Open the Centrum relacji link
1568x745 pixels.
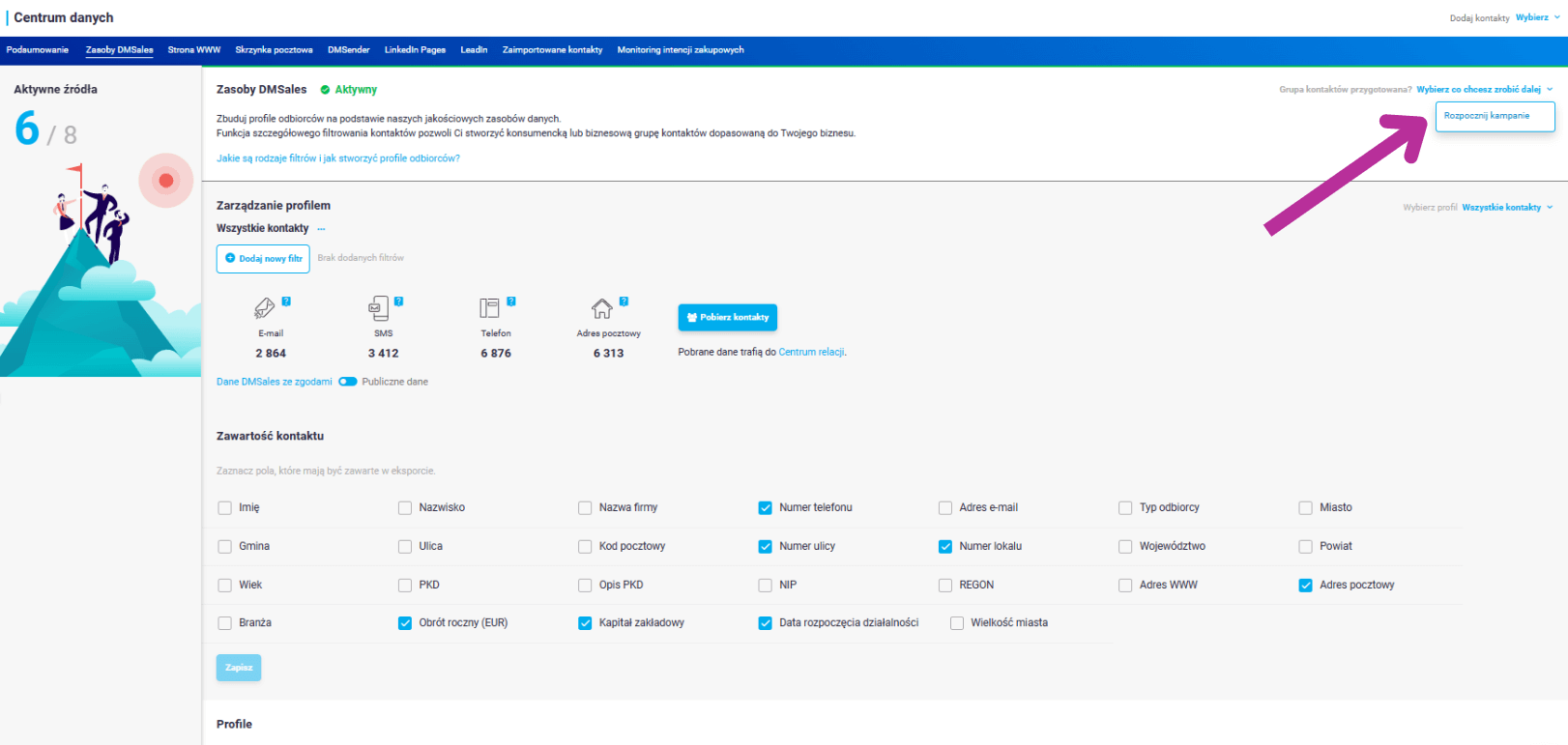click(812, 353)
